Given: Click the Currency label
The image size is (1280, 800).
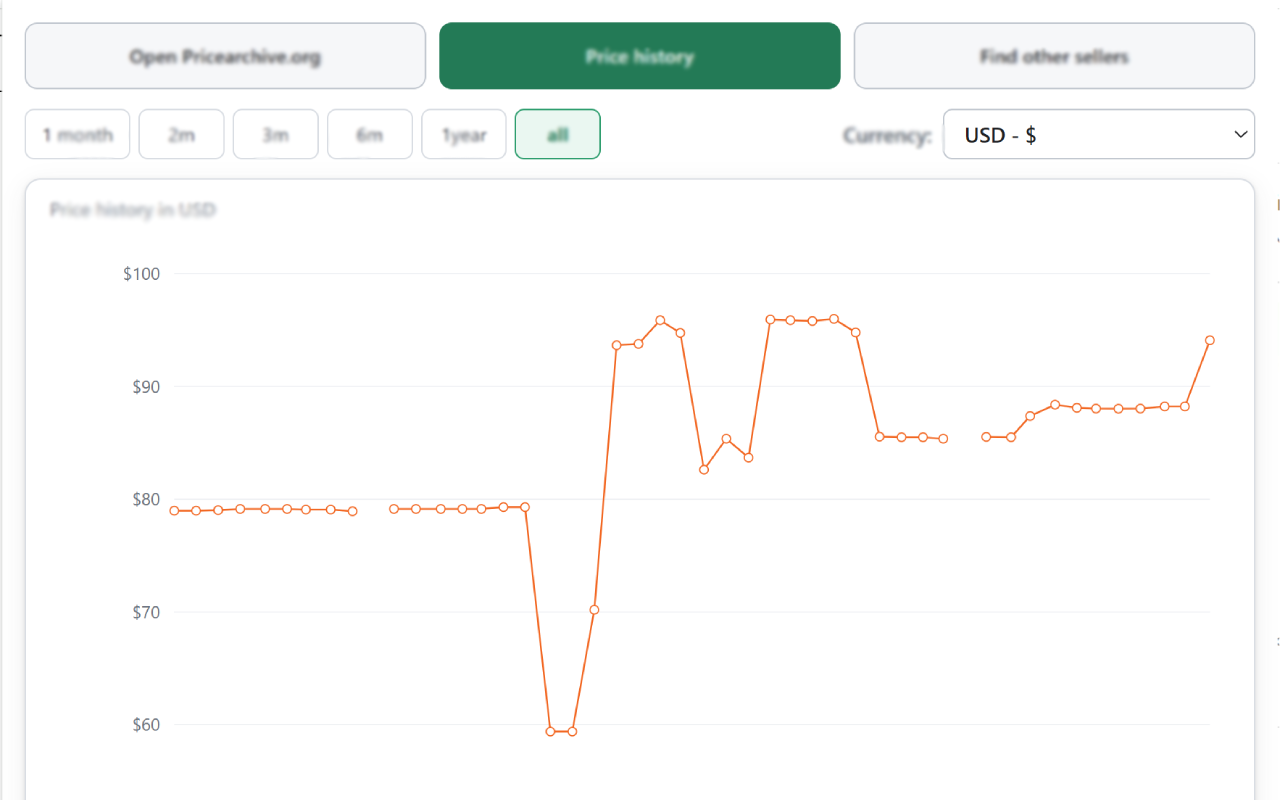Looking at the screenshot, I should coord(887,135).
